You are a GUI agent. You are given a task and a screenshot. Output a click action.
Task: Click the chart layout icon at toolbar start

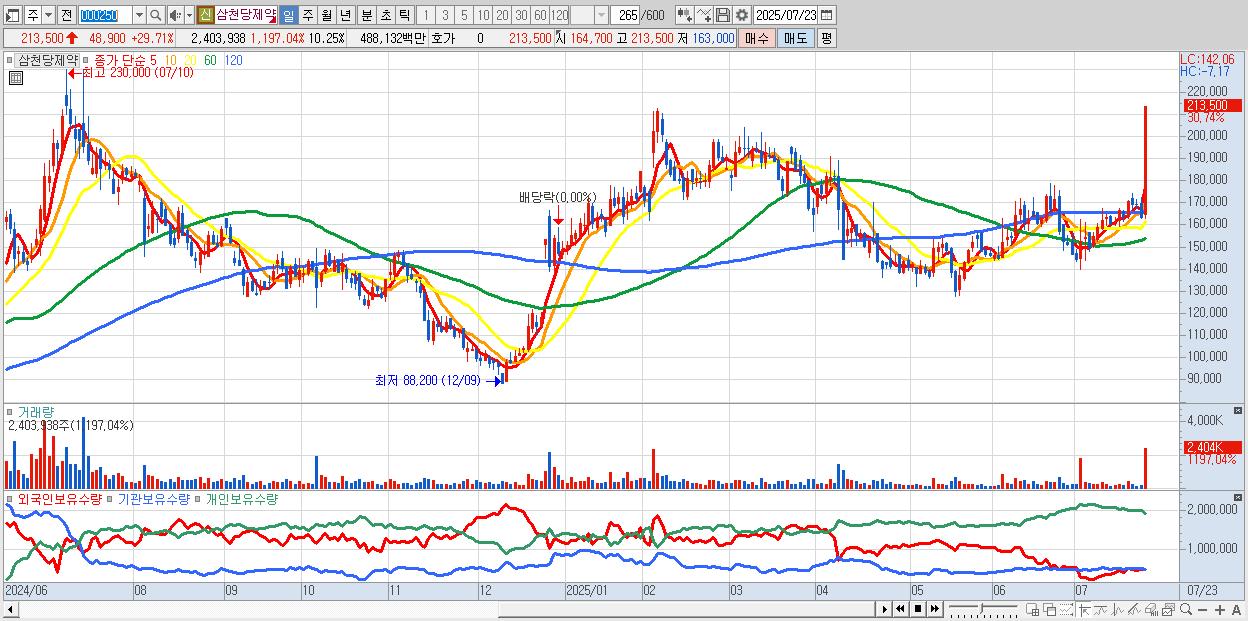coord(12,15)
